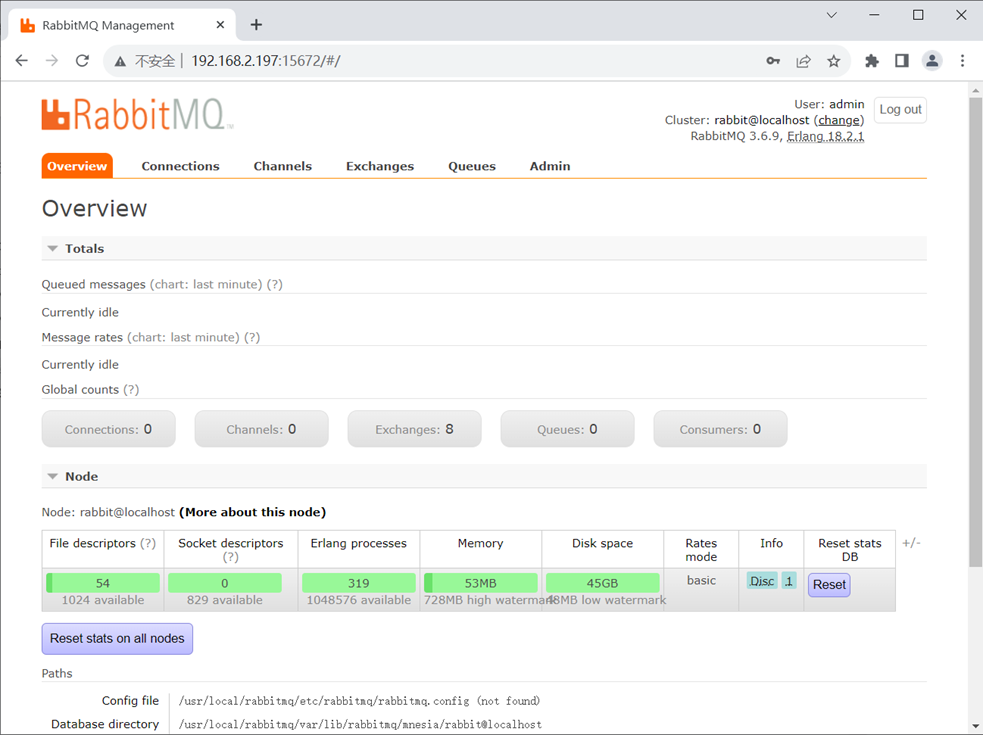Open help for Queued messages
The height and width of the screenshot is (735, 983).
tap(275, 285)
